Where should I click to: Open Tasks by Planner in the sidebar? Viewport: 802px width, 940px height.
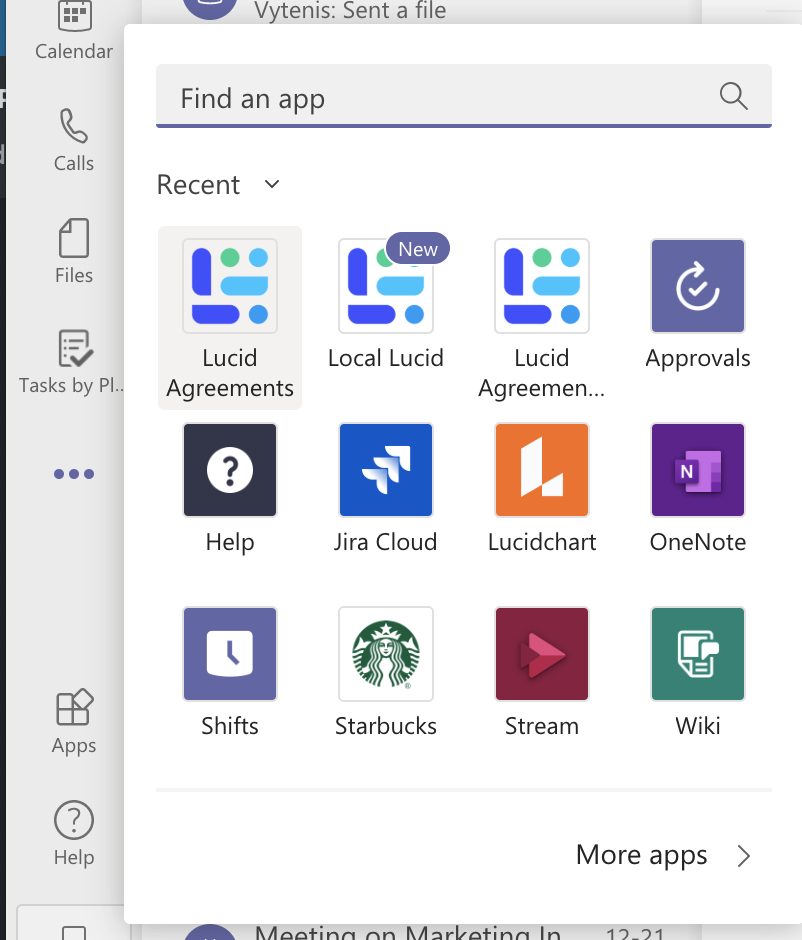pyautogui.click(x=72, y=361)
